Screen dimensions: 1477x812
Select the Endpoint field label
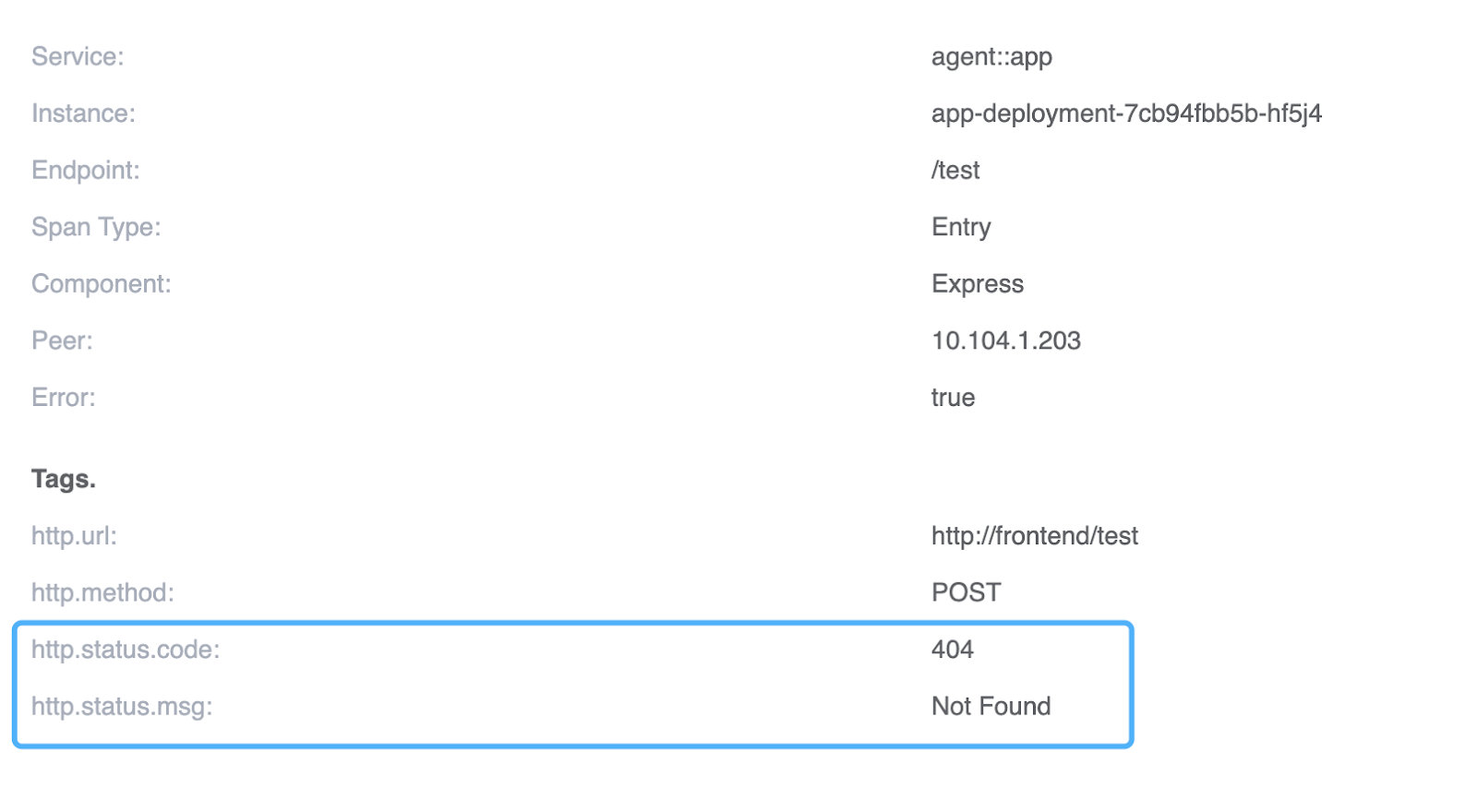click(x=86, y=171)
